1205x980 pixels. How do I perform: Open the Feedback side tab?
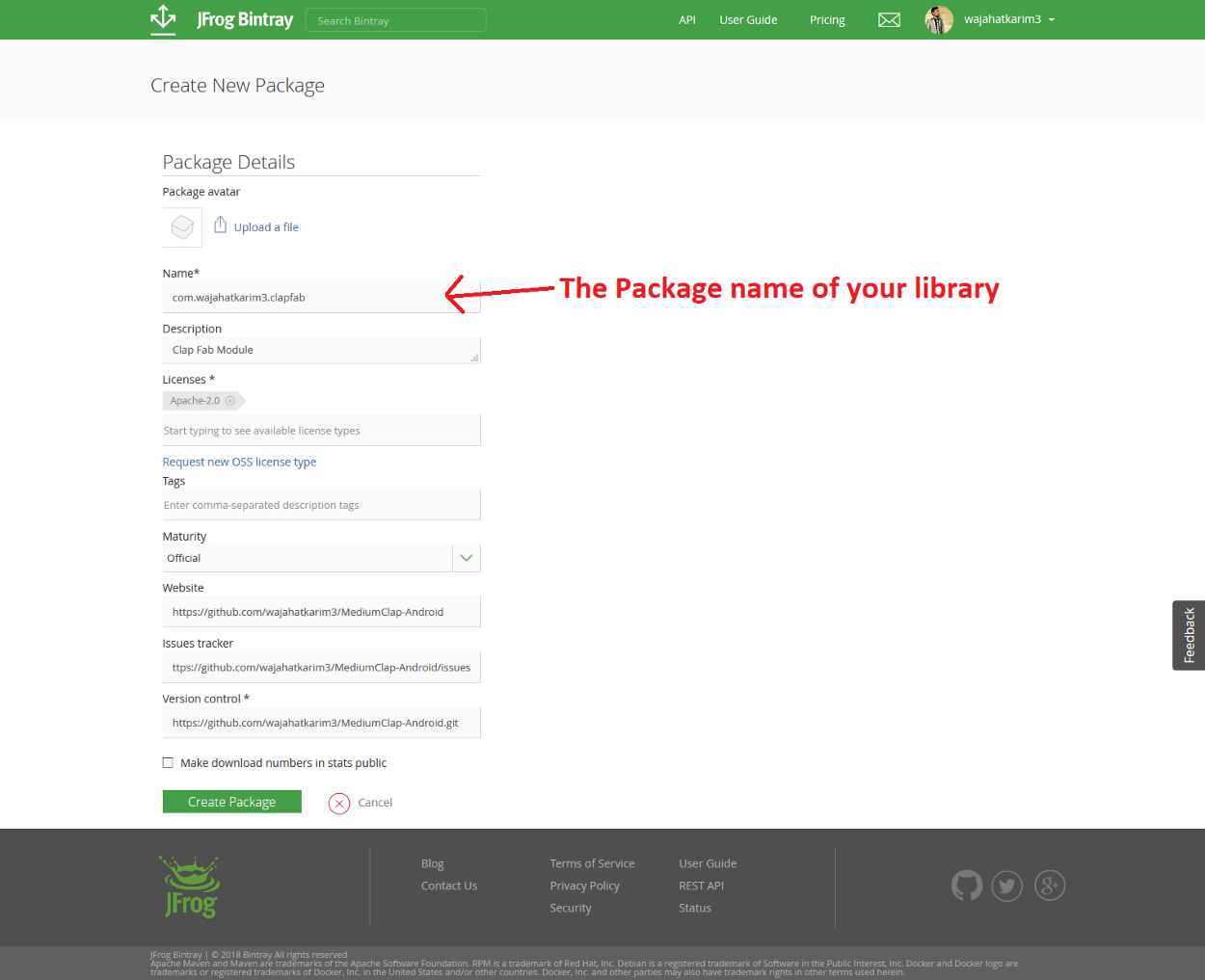(1189, 635)
